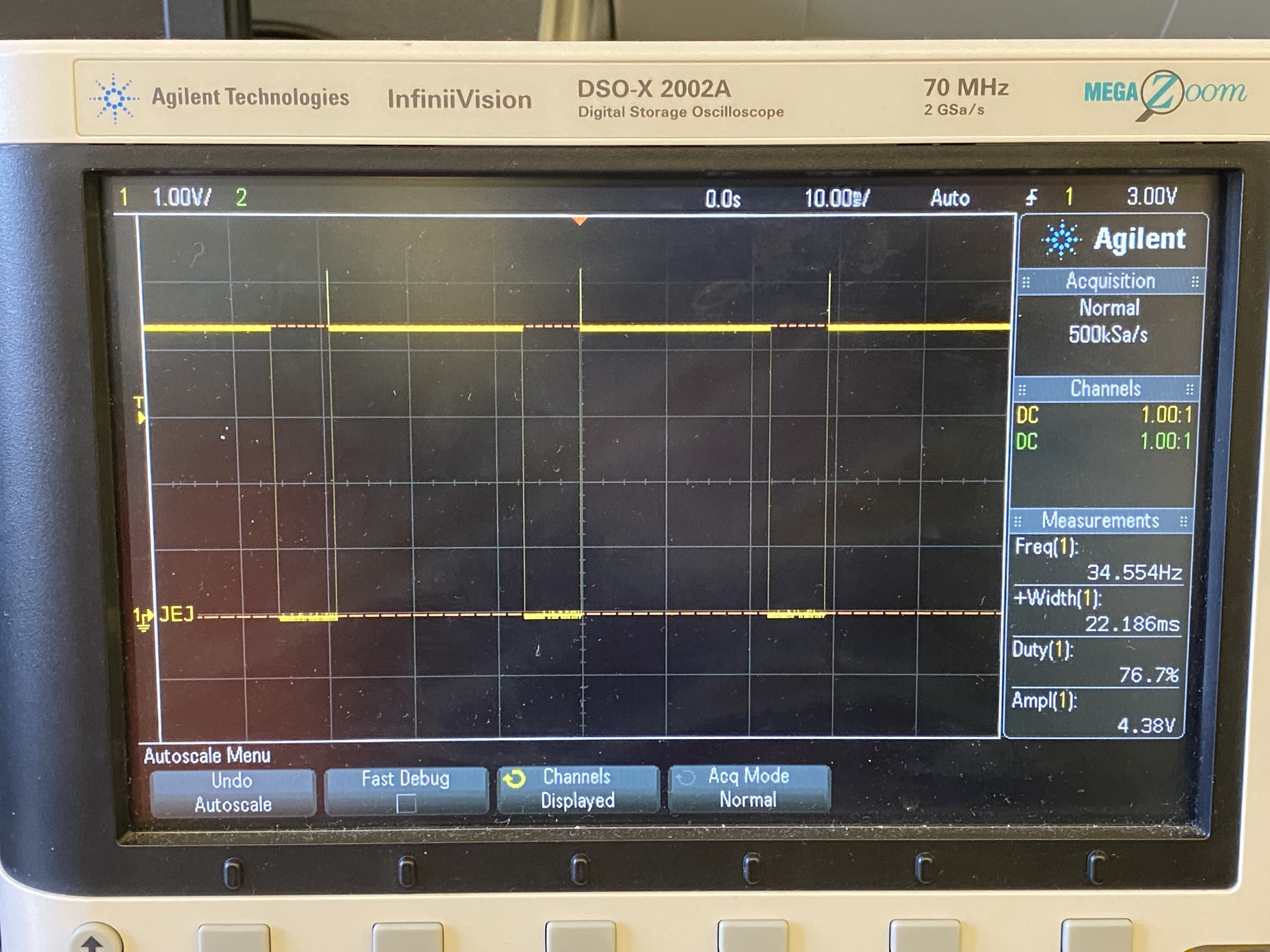Click the Measurements panel right grip dots
Image resolution: width=1270 pixels, height=952 pixels.
(x=1183, y=521)
